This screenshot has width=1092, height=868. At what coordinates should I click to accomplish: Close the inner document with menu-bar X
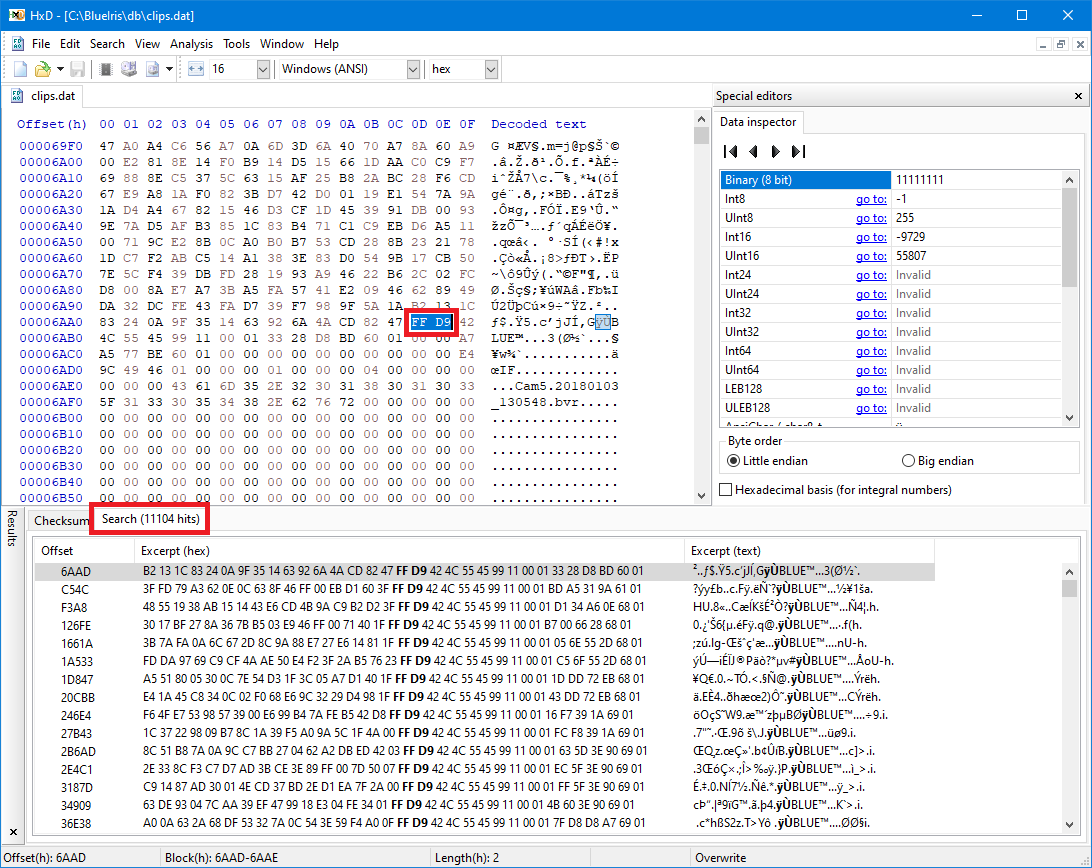click(x=1079, y=44)
